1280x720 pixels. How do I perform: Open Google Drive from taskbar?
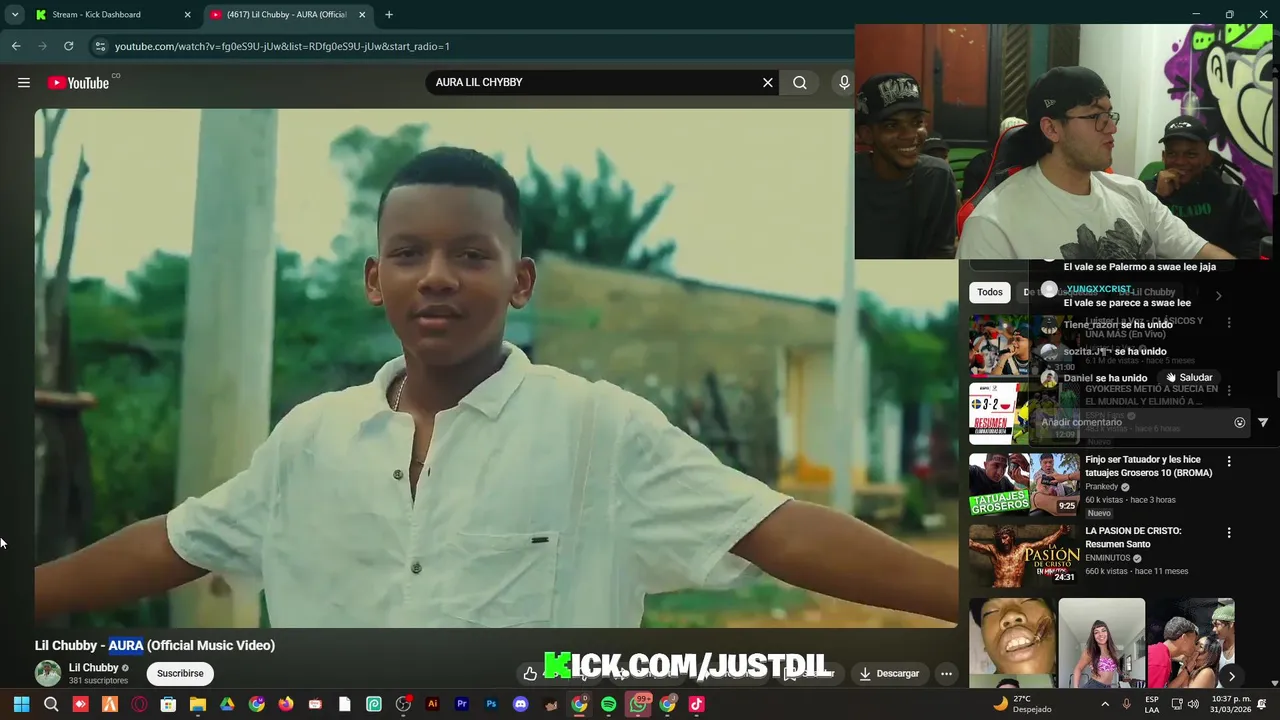(227, 704)
